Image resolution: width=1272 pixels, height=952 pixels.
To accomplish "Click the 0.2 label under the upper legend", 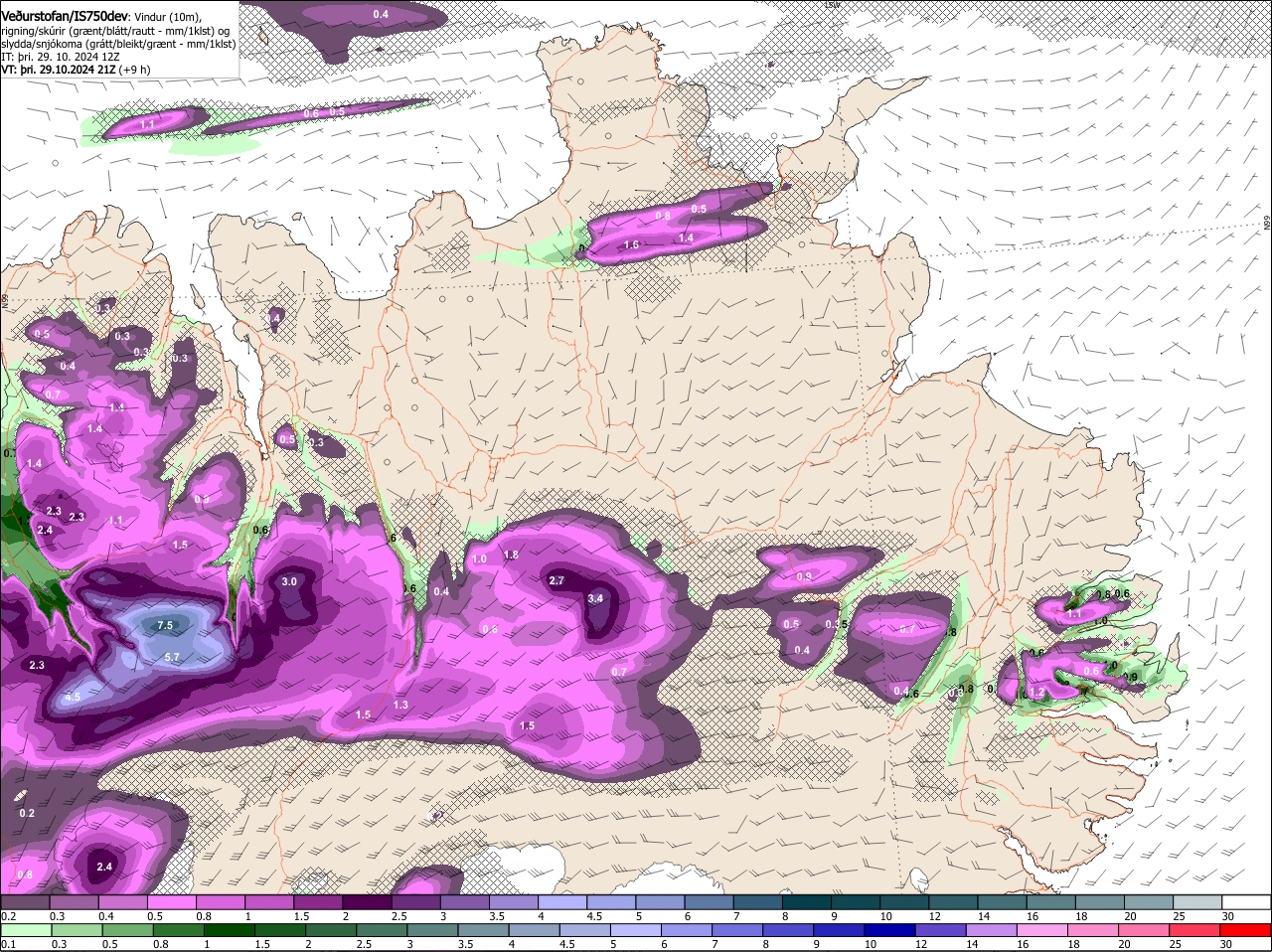I will [x=8, y=915].
